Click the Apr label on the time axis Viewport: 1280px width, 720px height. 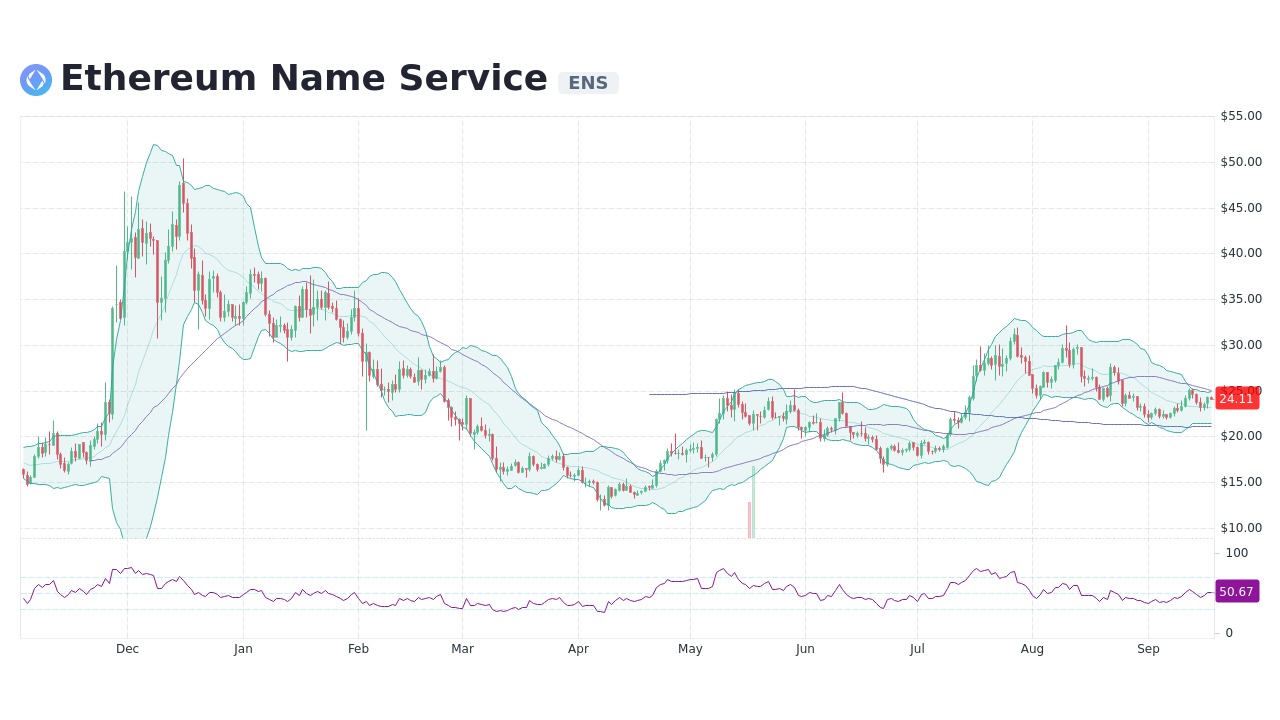coord(578,648)
